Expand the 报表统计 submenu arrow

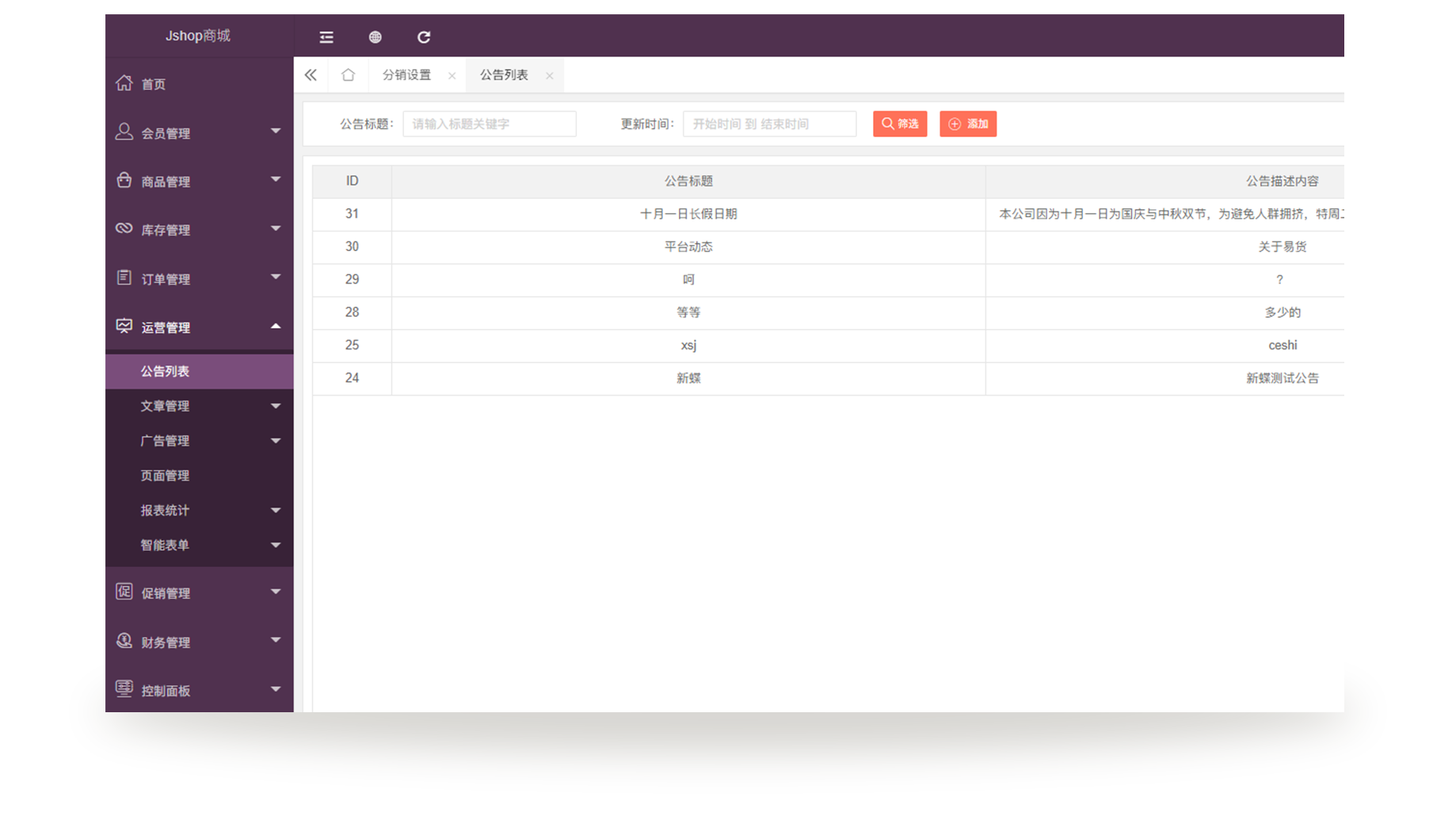(276, 510)
